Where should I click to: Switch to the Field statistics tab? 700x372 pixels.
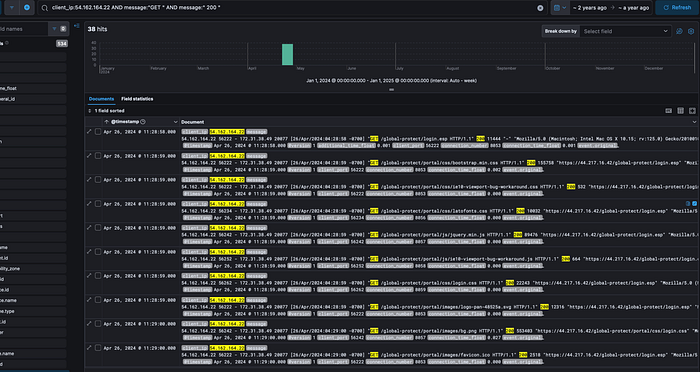(x=137, y=99)
